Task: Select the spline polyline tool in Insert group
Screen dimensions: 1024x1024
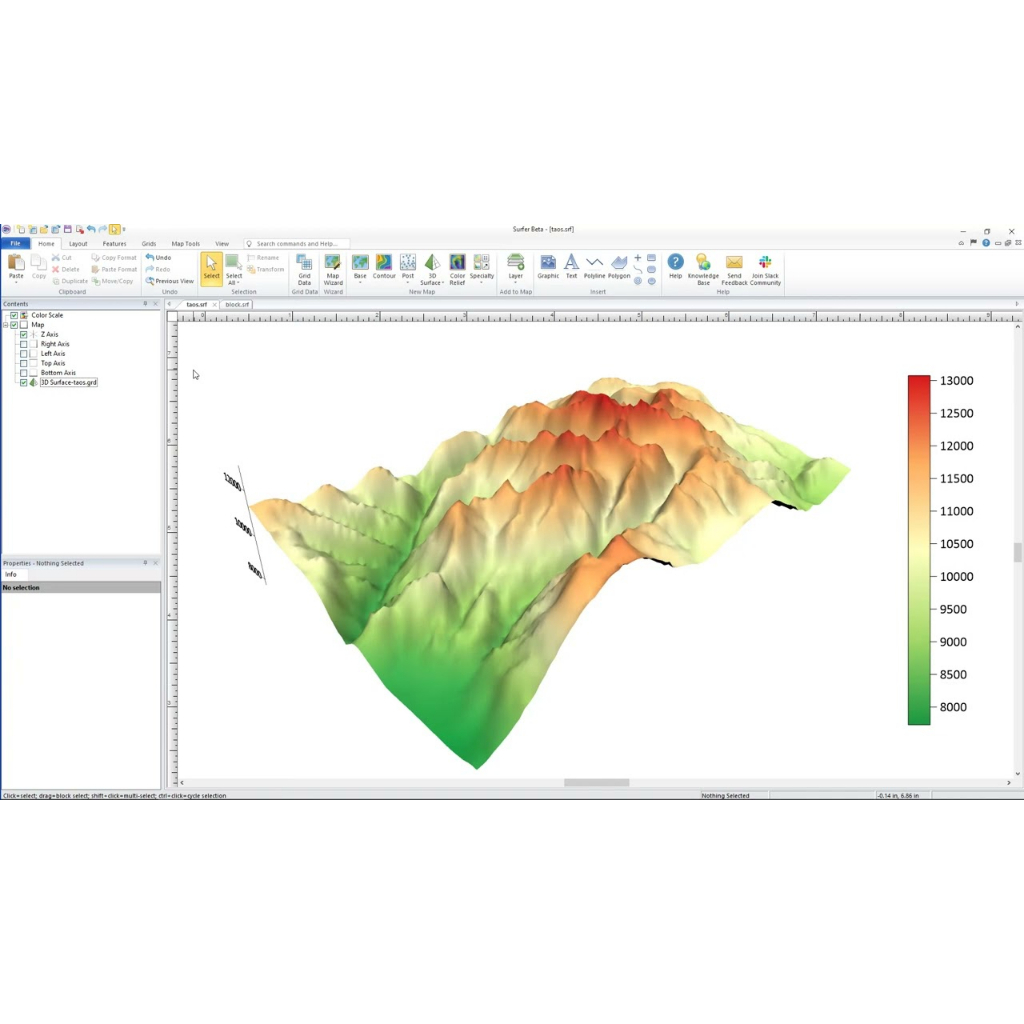Action: pyautogui.click(x=638, y=270)
